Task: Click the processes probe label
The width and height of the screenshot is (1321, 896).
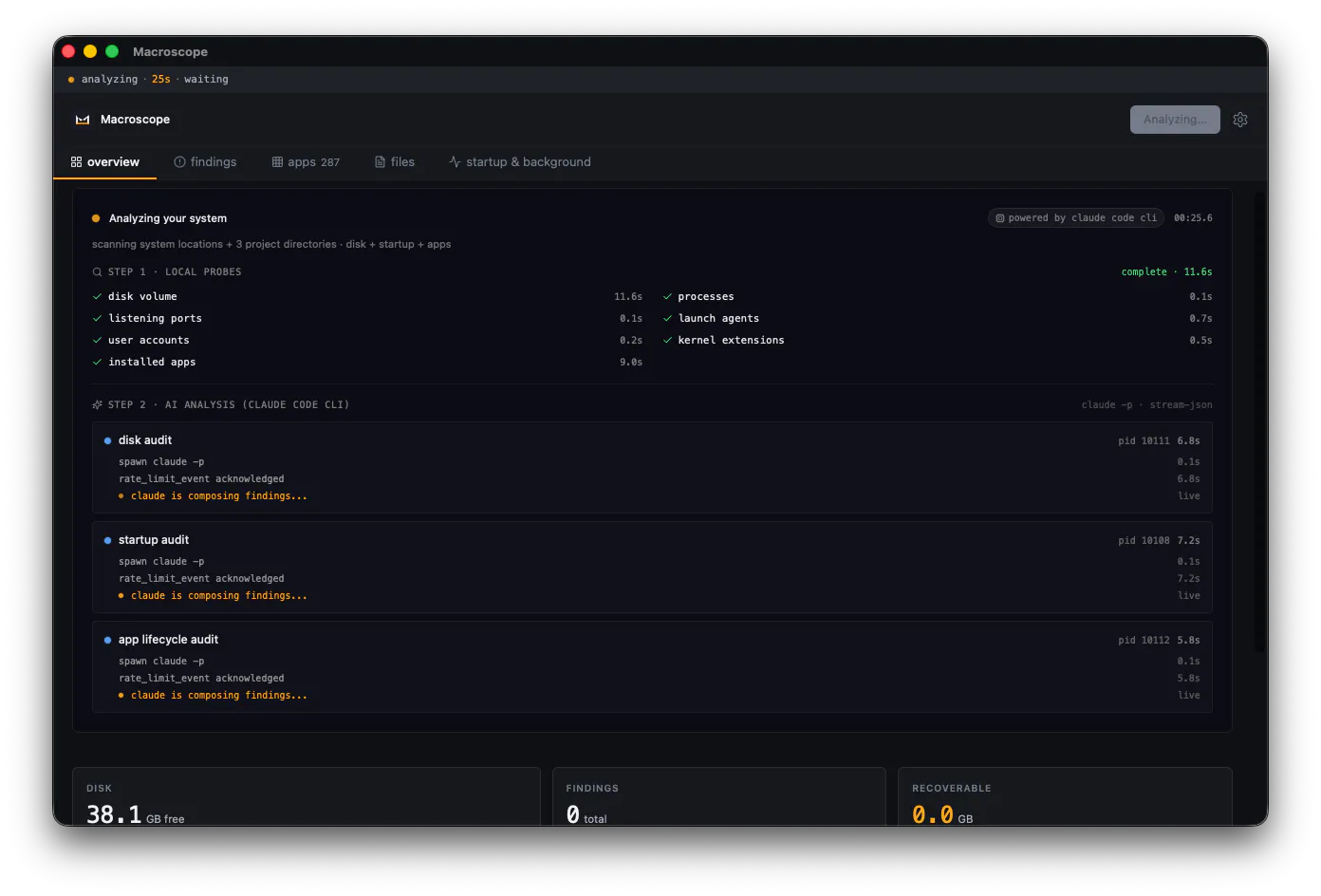Action: tap(706, 297)
